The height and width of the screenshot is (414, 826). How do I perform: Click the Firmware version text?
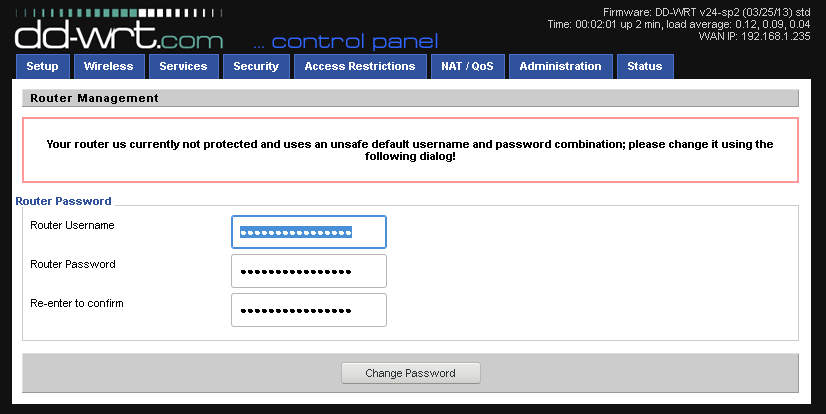click(706, 12)
